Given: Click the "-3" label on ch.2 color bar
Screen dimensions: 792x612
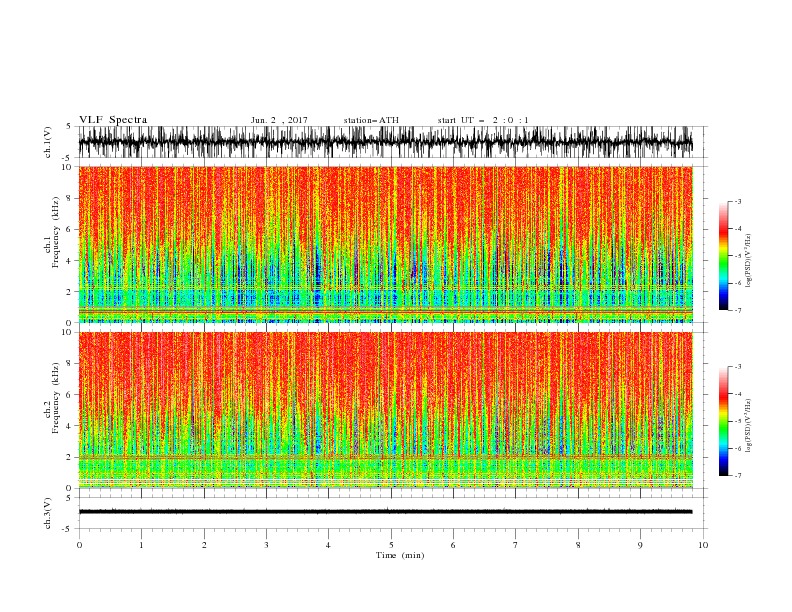Looking at the screenshot, I should click(737, 367).
